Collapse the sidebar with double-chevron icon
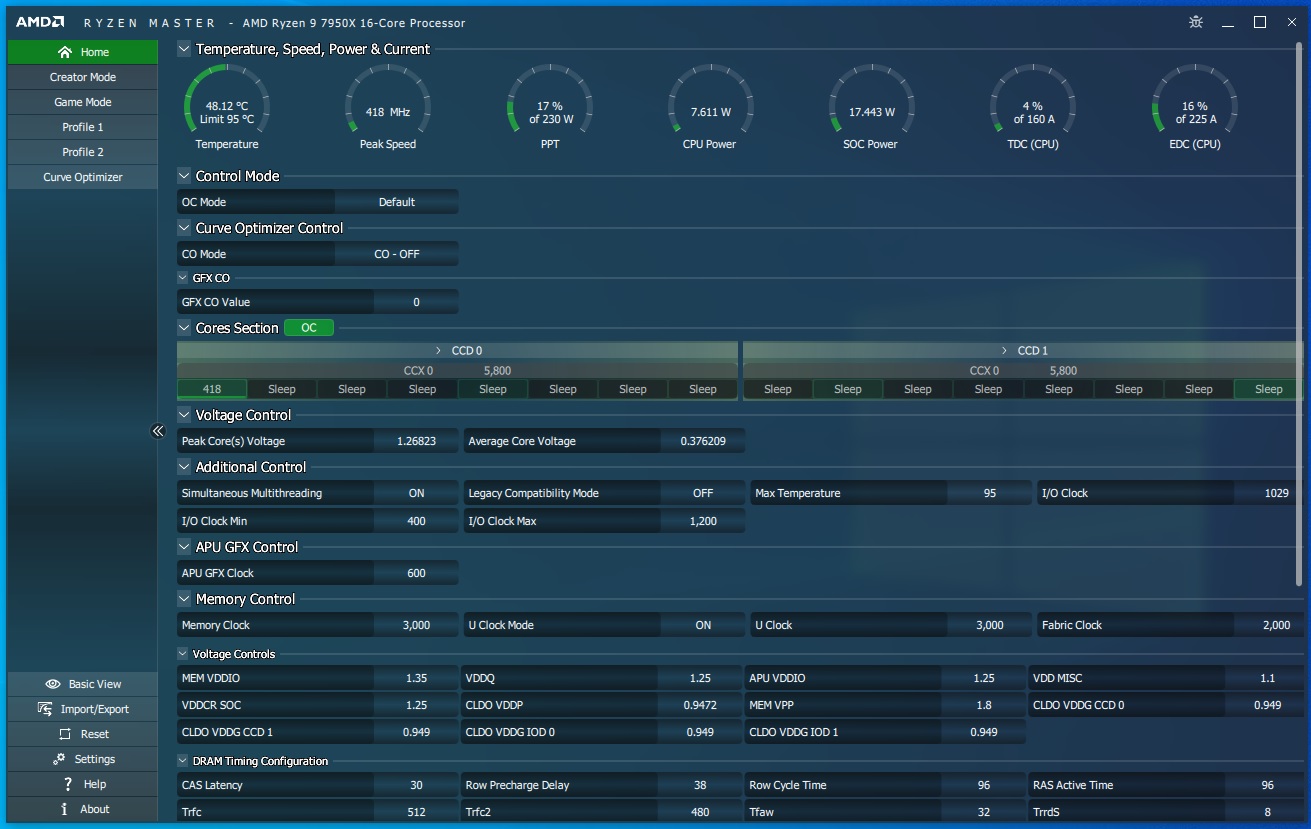The height and width of the screenshot is (829, 1311). coord(158,431)
